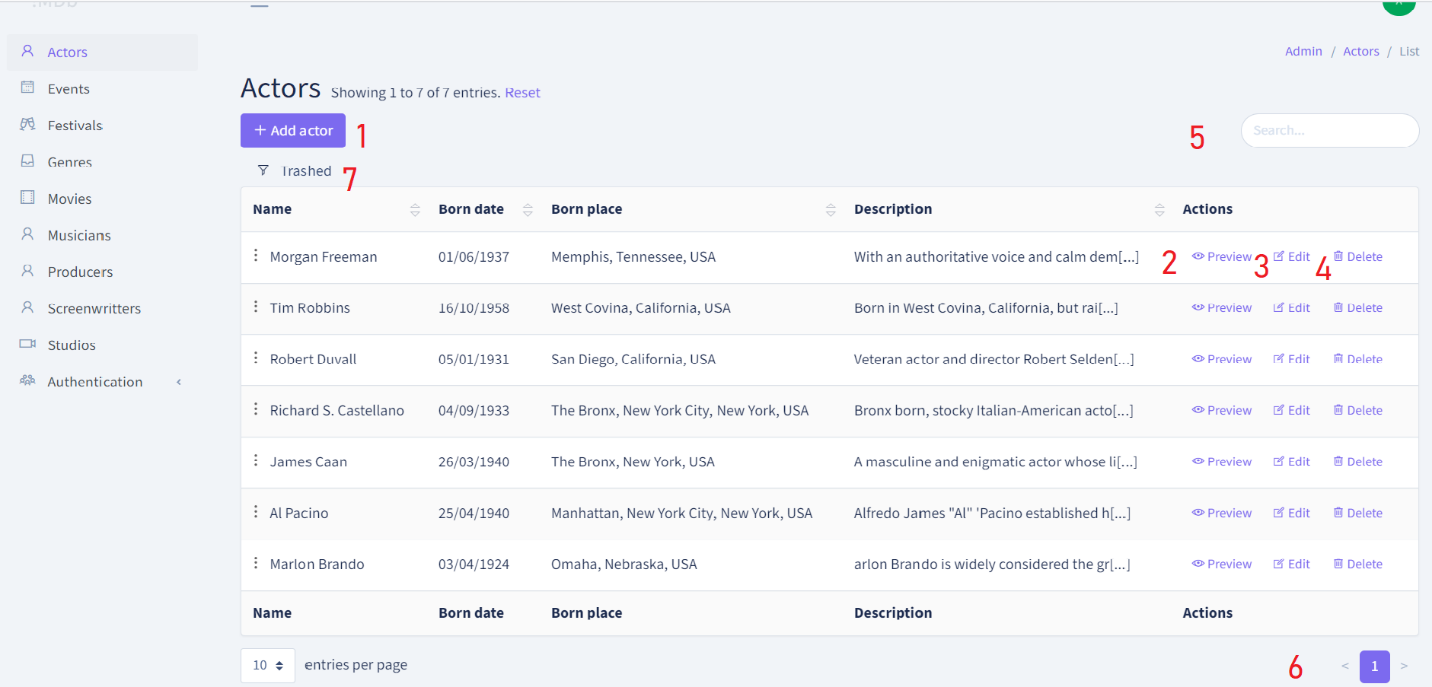Toggle sorting on the Name column
This screenshot has height=687, width=1432.
[x=415, y=209]
